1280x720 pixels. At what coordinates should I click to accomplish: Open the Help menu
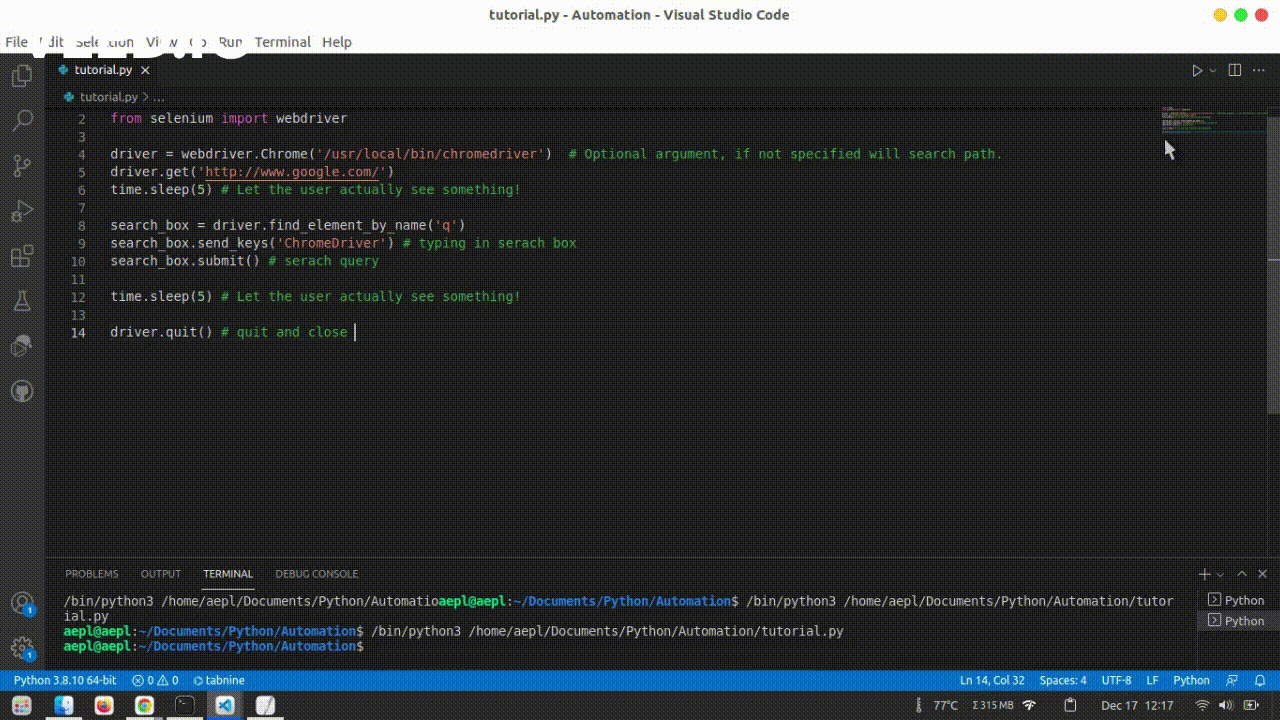[337, 42]
